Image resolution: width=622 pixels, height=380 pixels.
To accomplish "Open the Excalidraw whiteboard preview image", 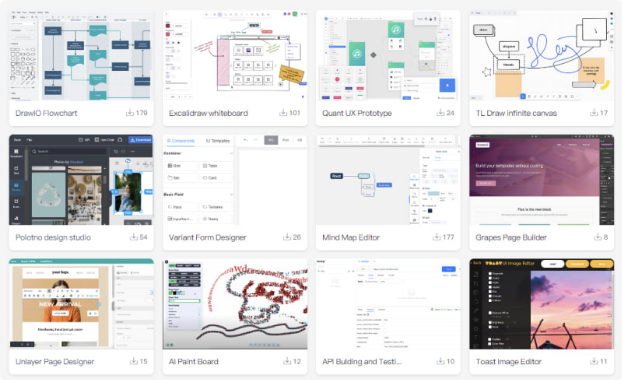I will tap(235, 55).
